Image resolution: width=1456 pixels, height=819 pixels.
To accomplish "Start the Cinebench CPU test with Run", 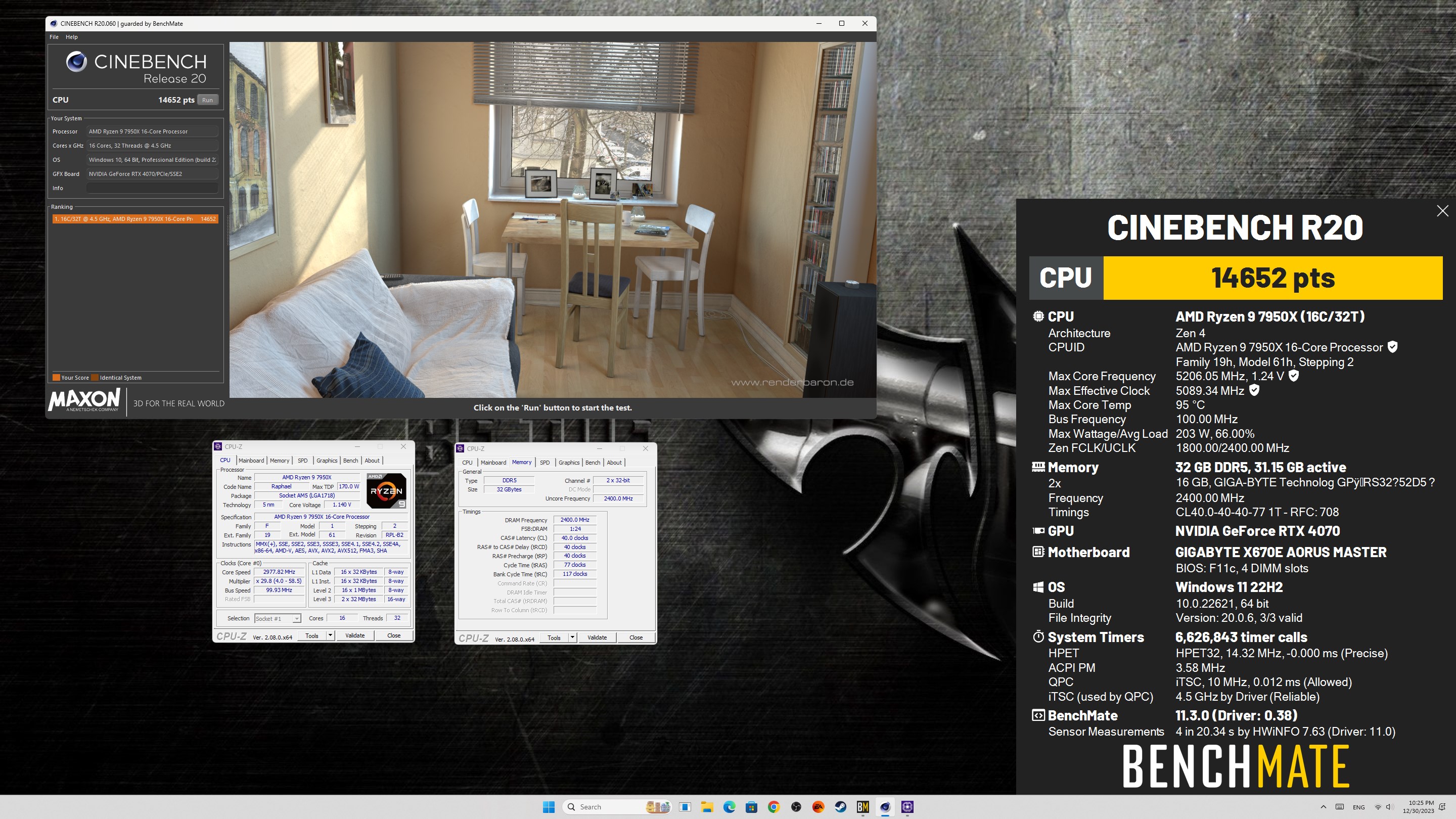I will click(207, 100).
